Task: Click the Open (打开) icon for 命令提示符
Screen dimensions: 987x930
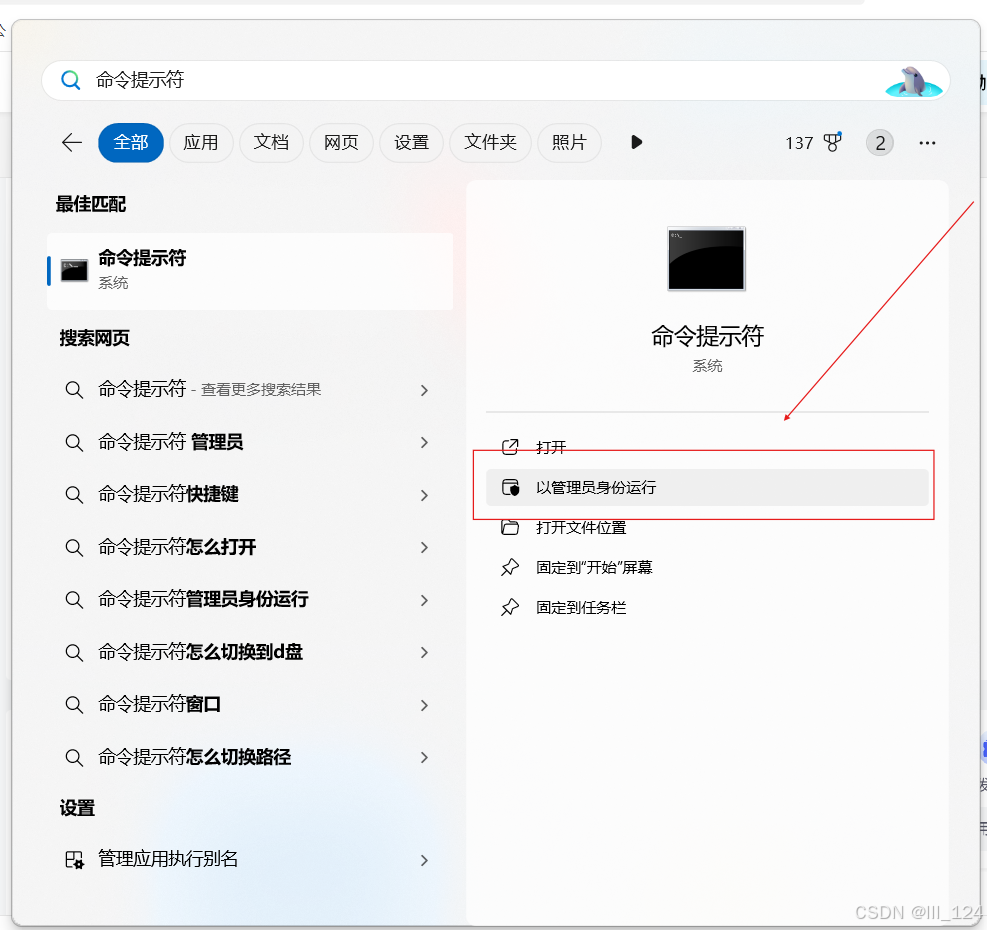Action: (510, 447)
